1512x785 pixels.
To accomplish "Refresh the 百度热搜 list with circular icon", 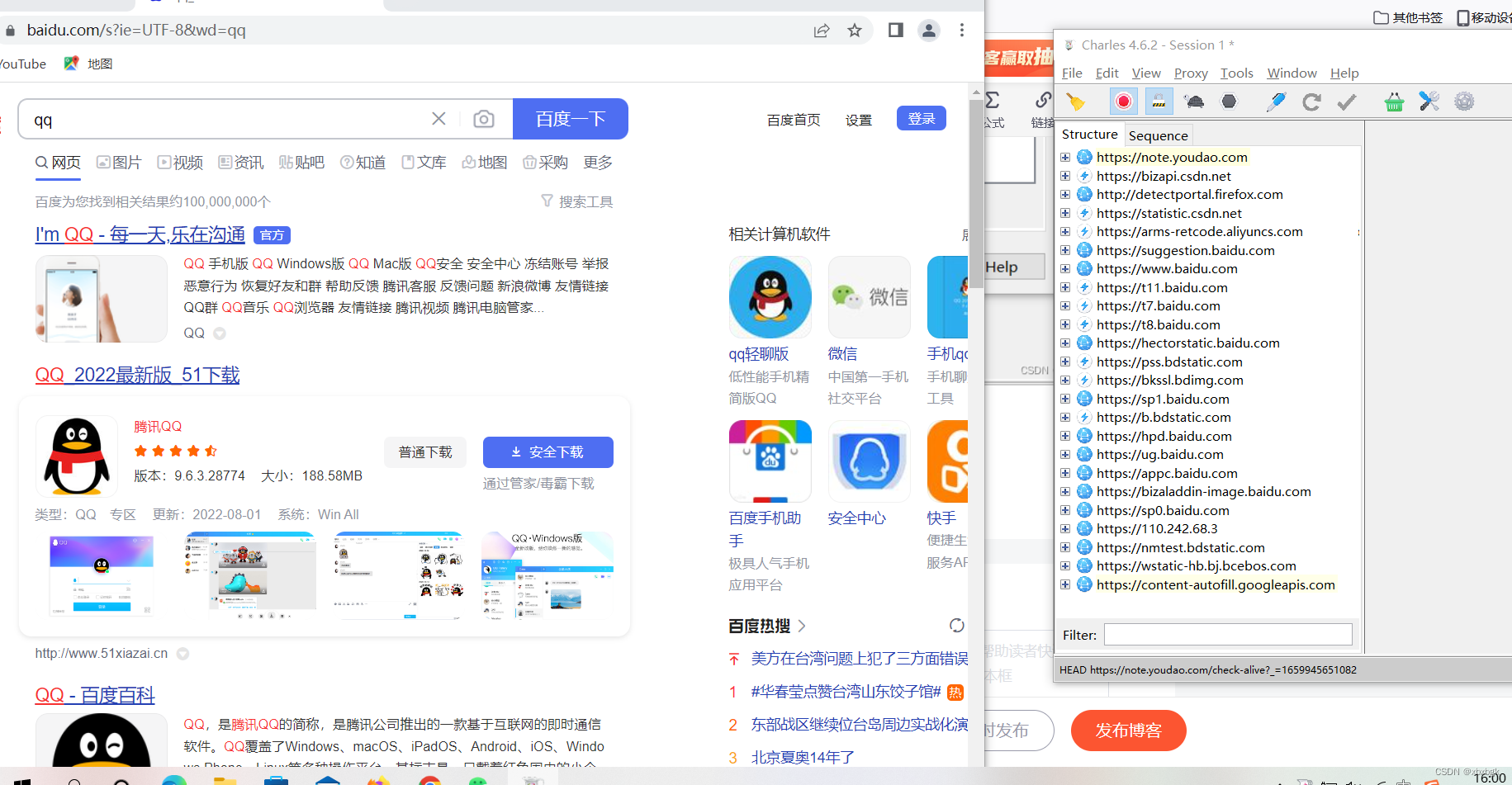I will pos(957,626).
